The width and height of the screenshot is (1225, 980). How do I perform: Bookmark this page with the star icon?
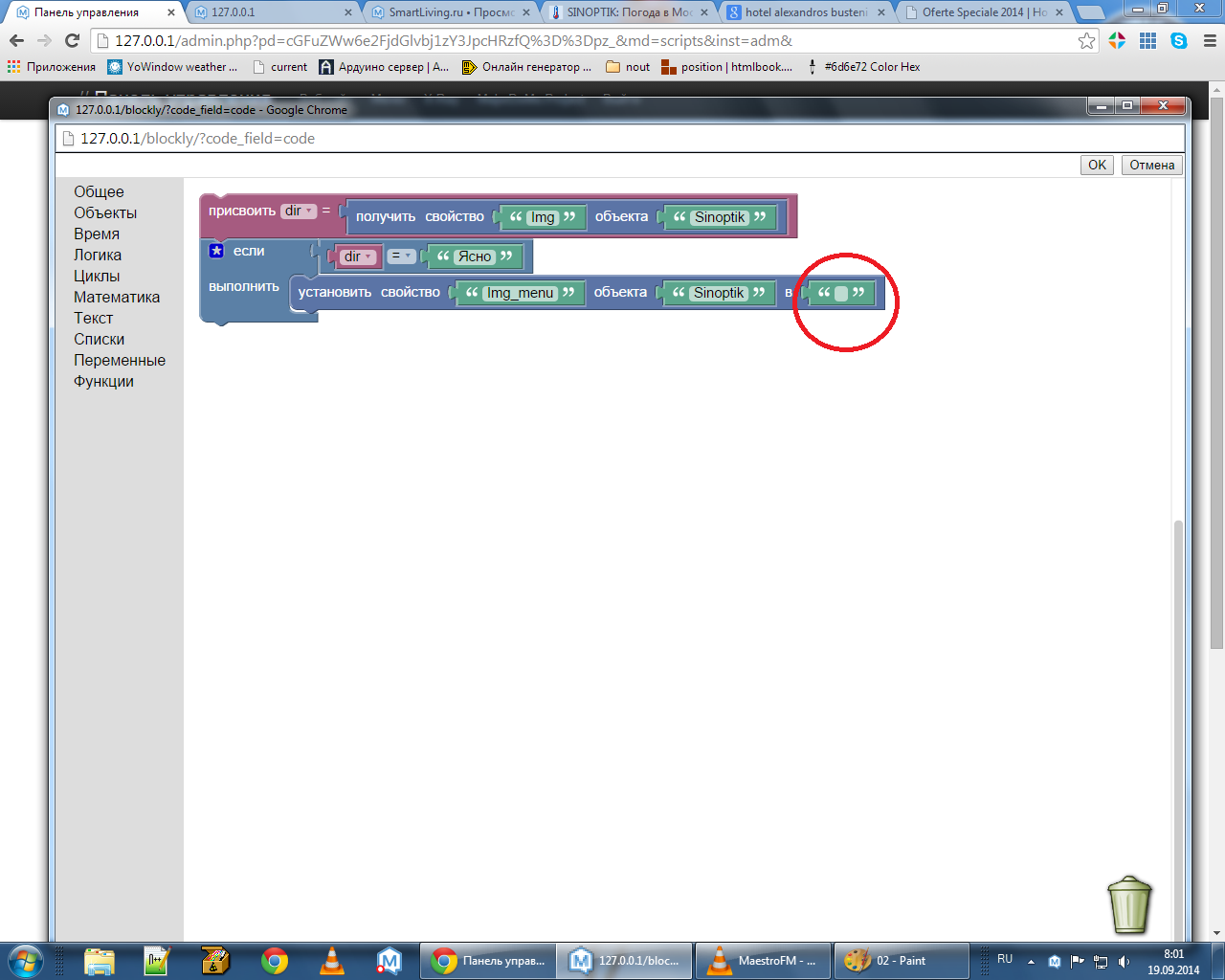pos(1086,41)
